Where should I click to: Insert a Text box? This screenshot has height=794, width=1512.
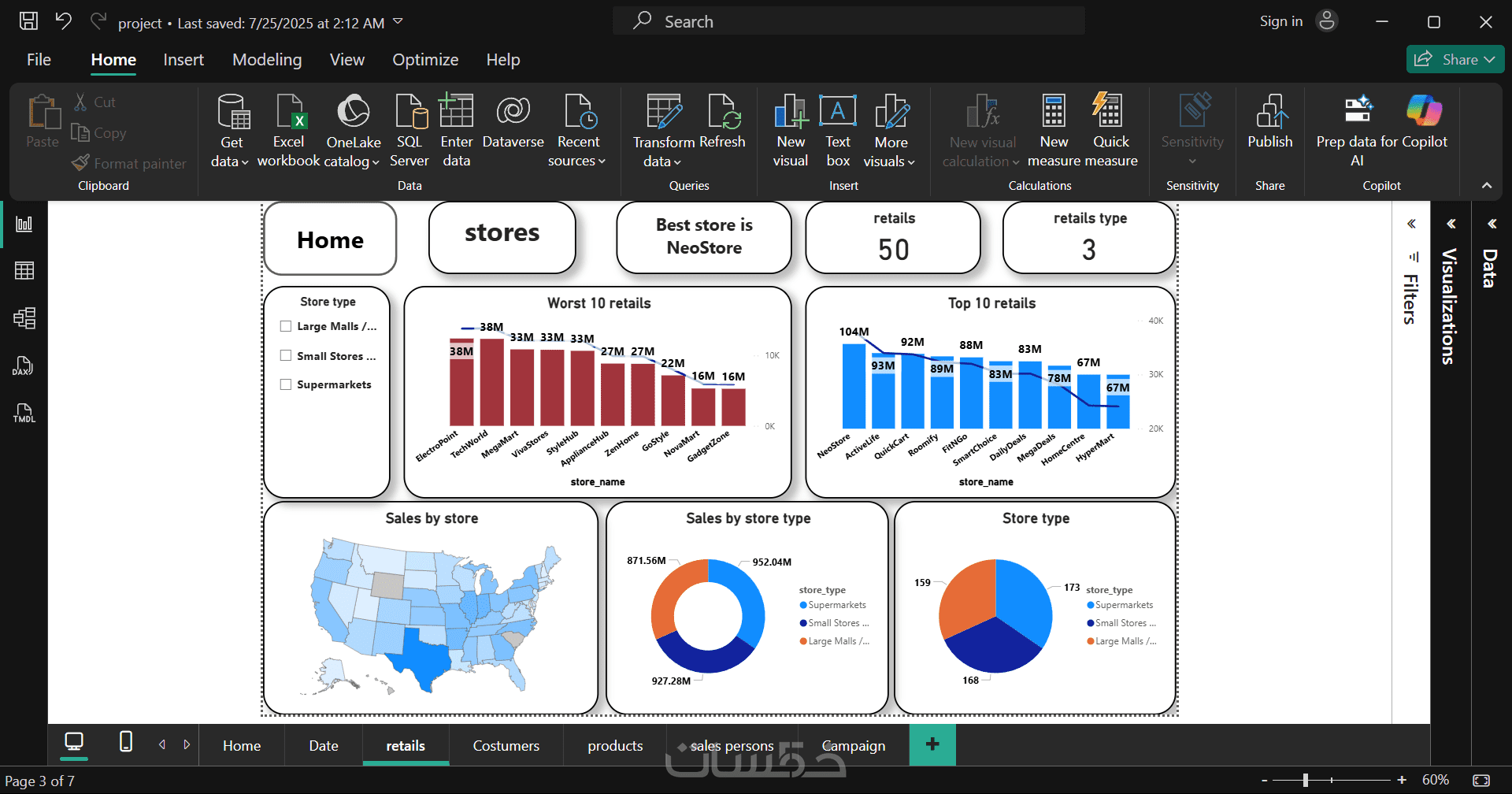pyautogui.click(x=838, y=131)
